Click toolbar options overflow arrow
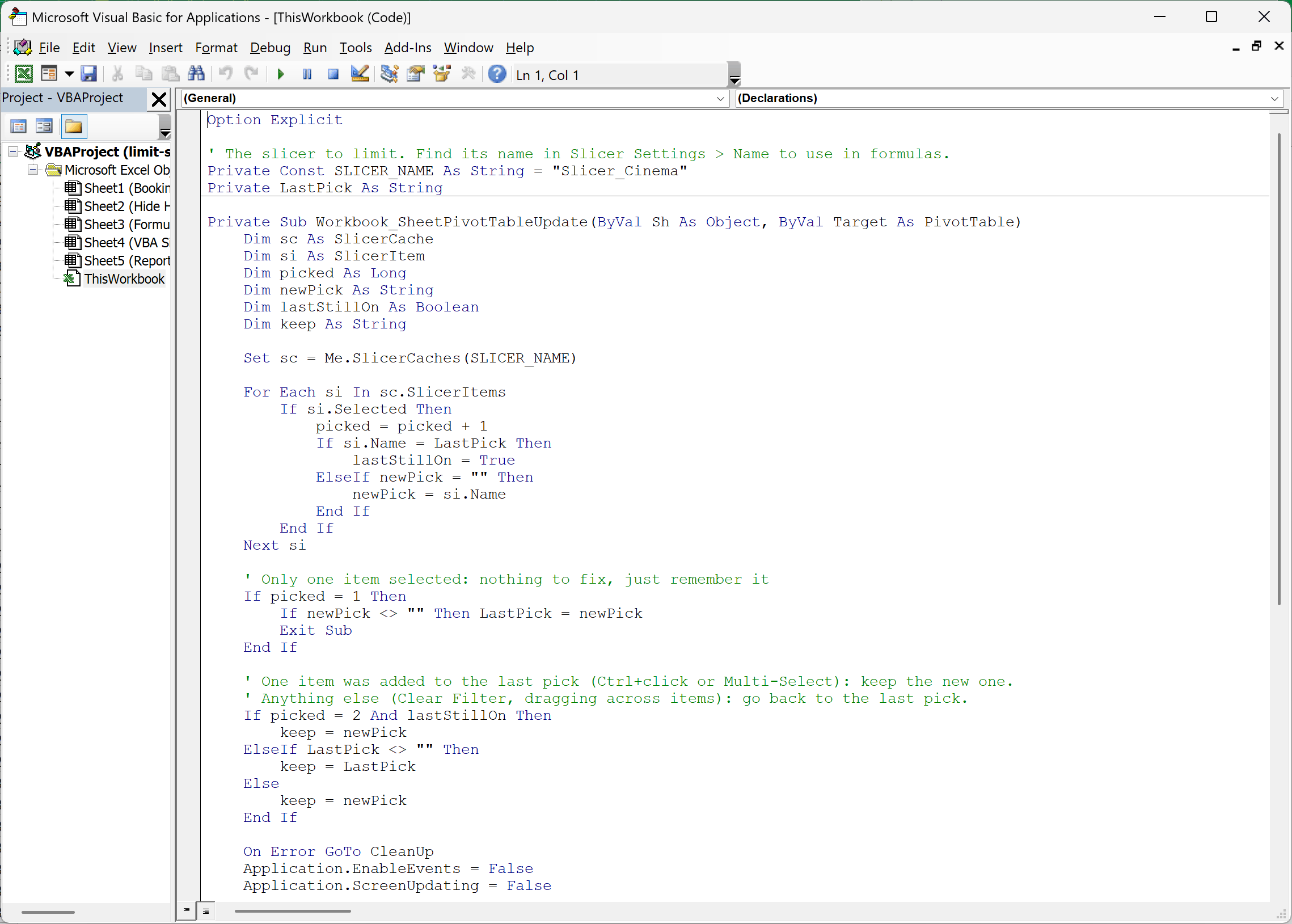 (734, 74)
